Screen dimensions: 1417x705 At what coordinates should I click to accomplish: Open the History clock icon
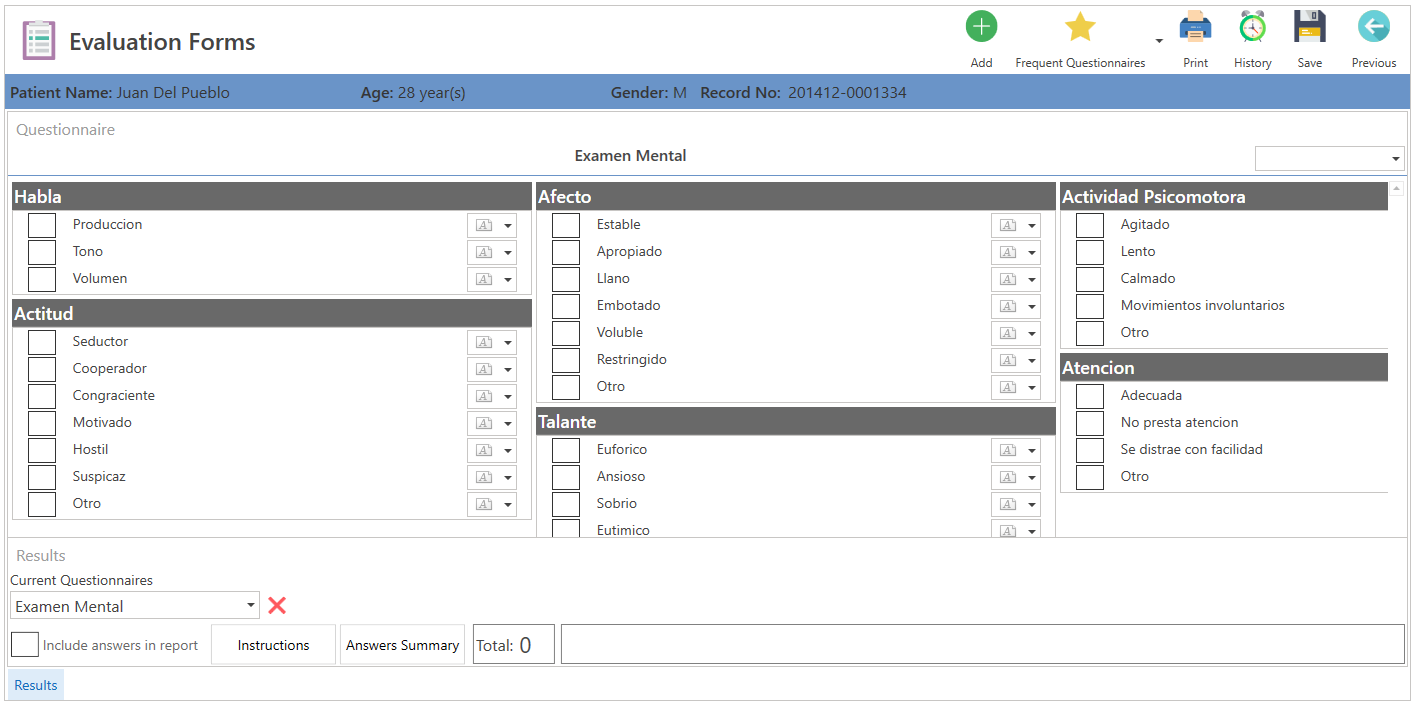tap(1252, 25)
